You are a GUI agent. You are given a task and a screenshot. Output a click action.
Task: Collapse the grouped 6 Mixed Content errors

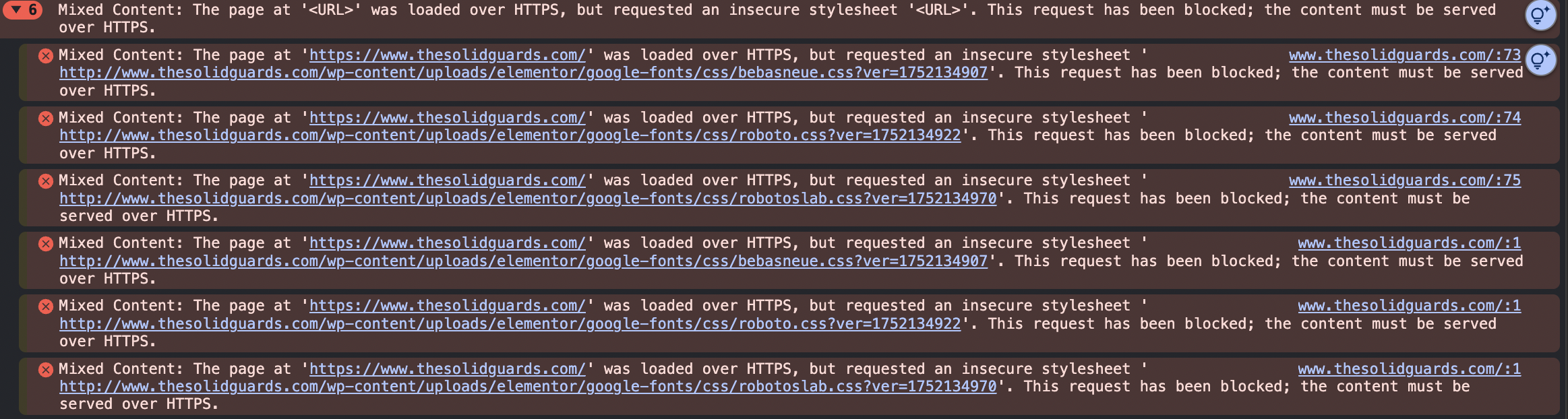tap(23, 10)
